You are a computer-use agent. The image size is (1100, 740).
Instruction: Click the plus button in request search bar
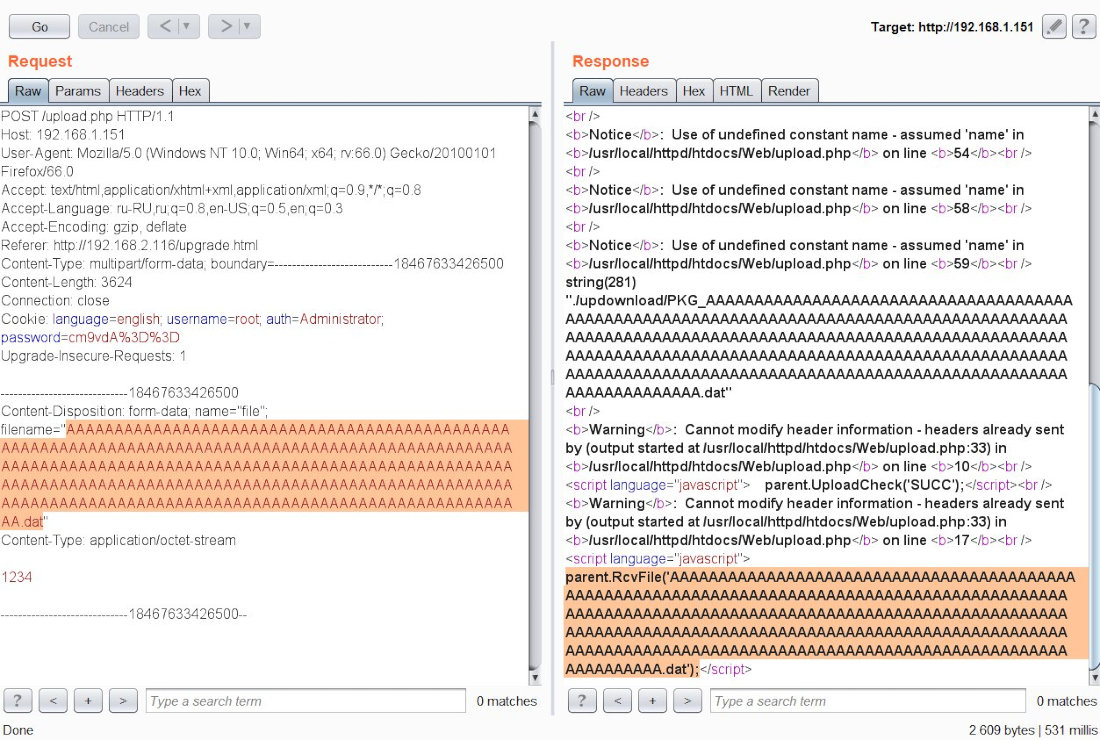click(x=88, y=700)
